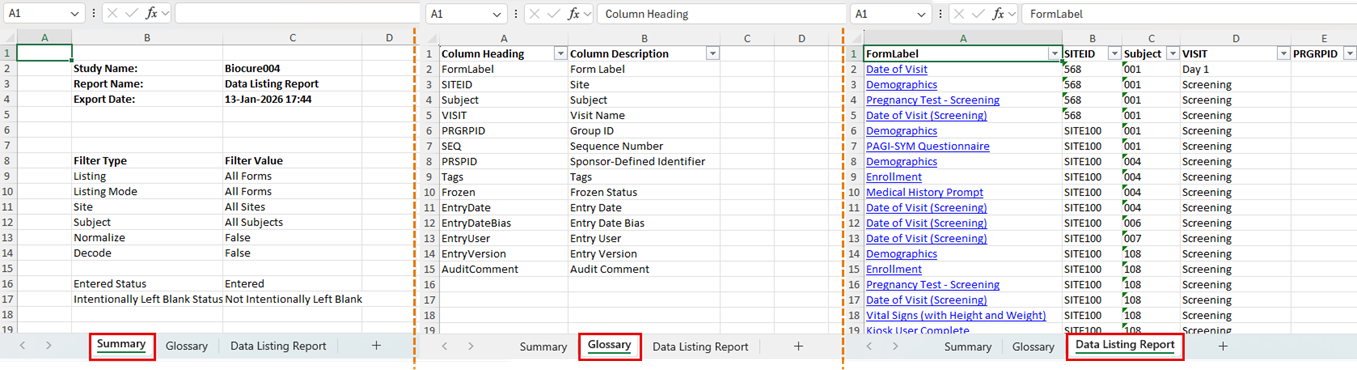Click the Cancel X icon beside FormLabel formula bar
This screenshot has height=370, width=1357.
point(958,14)
